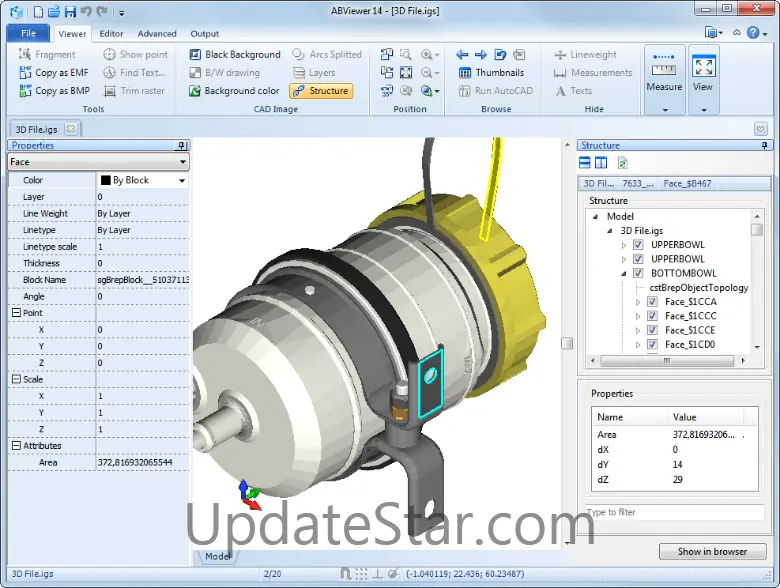Click the Fragment tool
This screenshot has height=588, width=780.
(x=47, y=54)
